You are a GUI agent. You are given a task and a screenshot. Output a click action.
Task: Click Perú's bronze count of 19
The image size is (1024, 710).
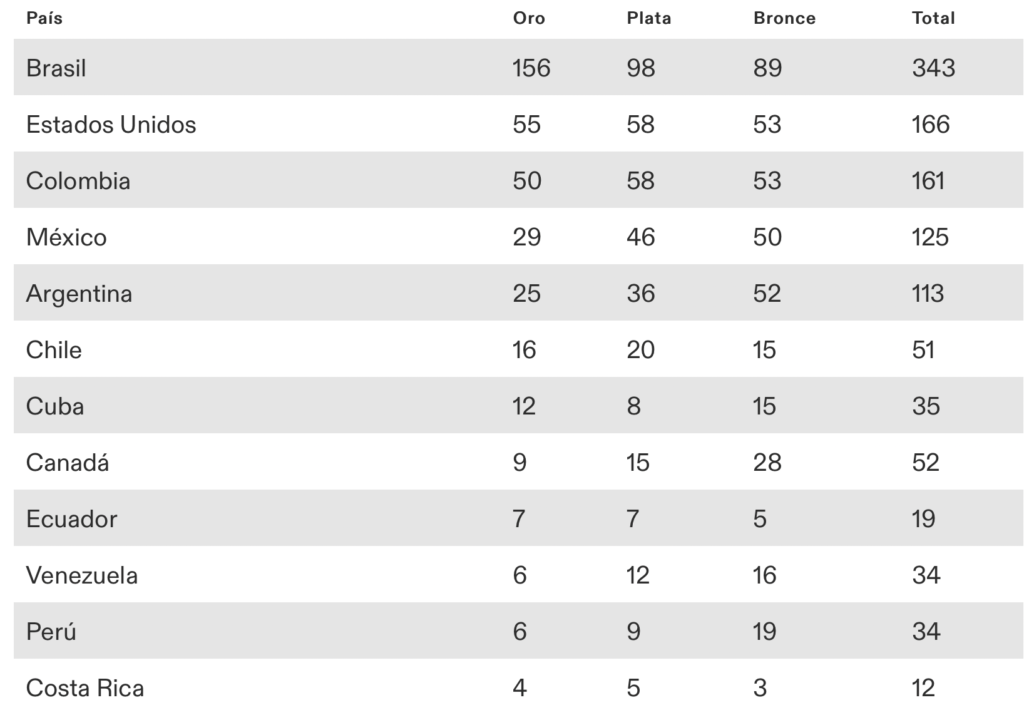pyautogui.click(x=767, y=631)
